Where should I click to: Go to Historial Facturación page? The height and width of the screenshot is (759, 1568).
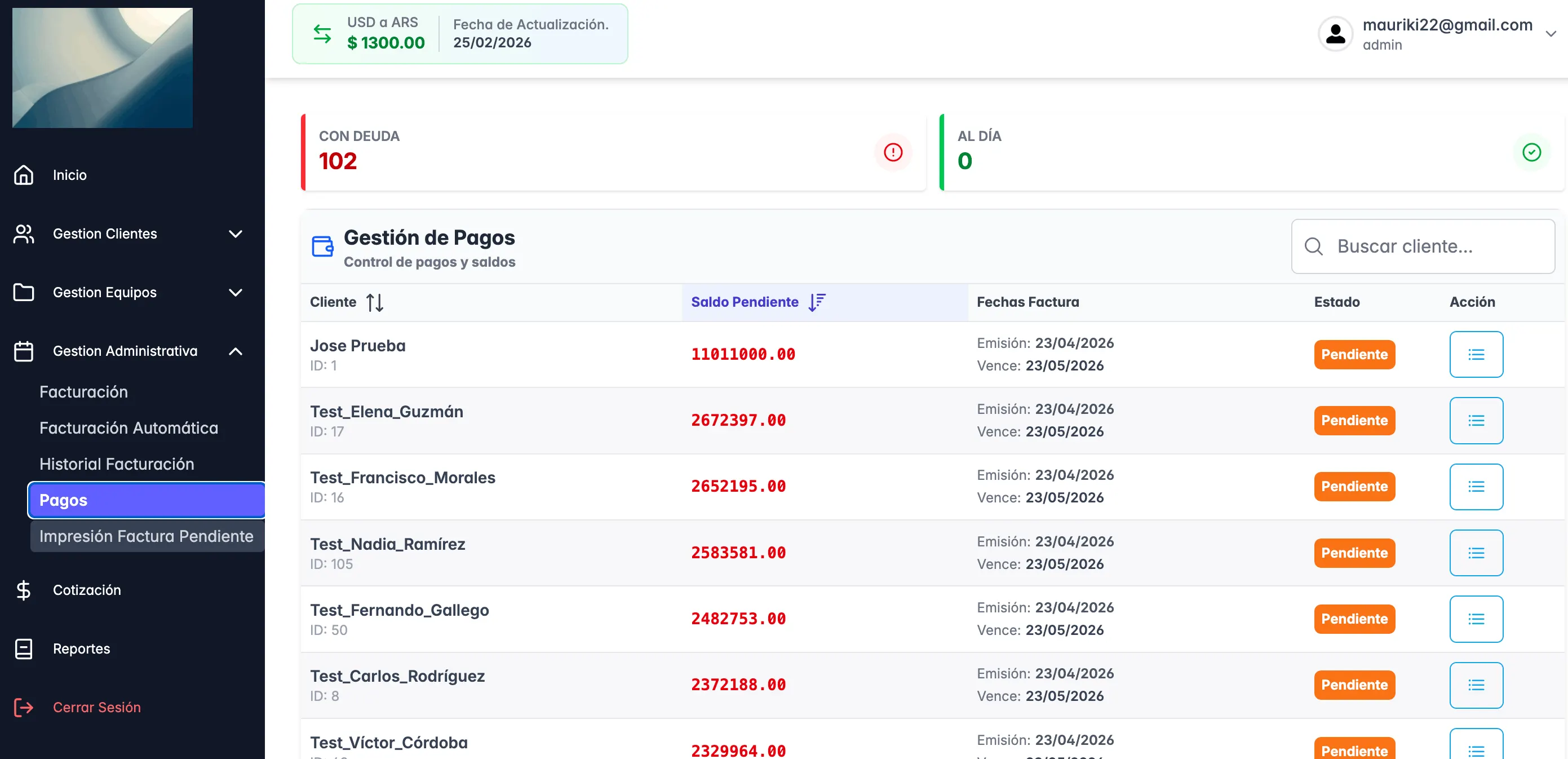pos(116,464)
